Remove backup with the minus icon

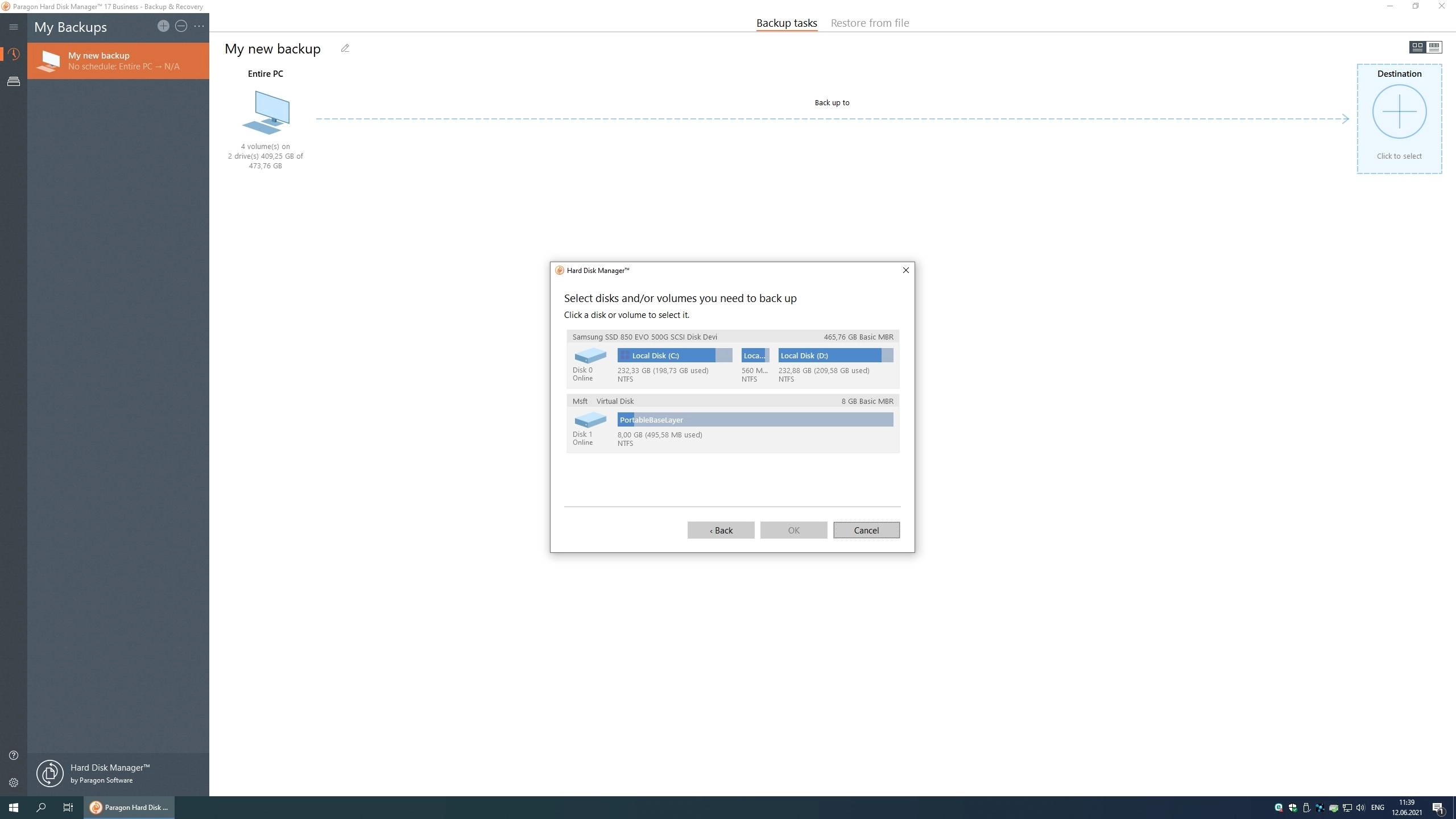tap(181, 26)
